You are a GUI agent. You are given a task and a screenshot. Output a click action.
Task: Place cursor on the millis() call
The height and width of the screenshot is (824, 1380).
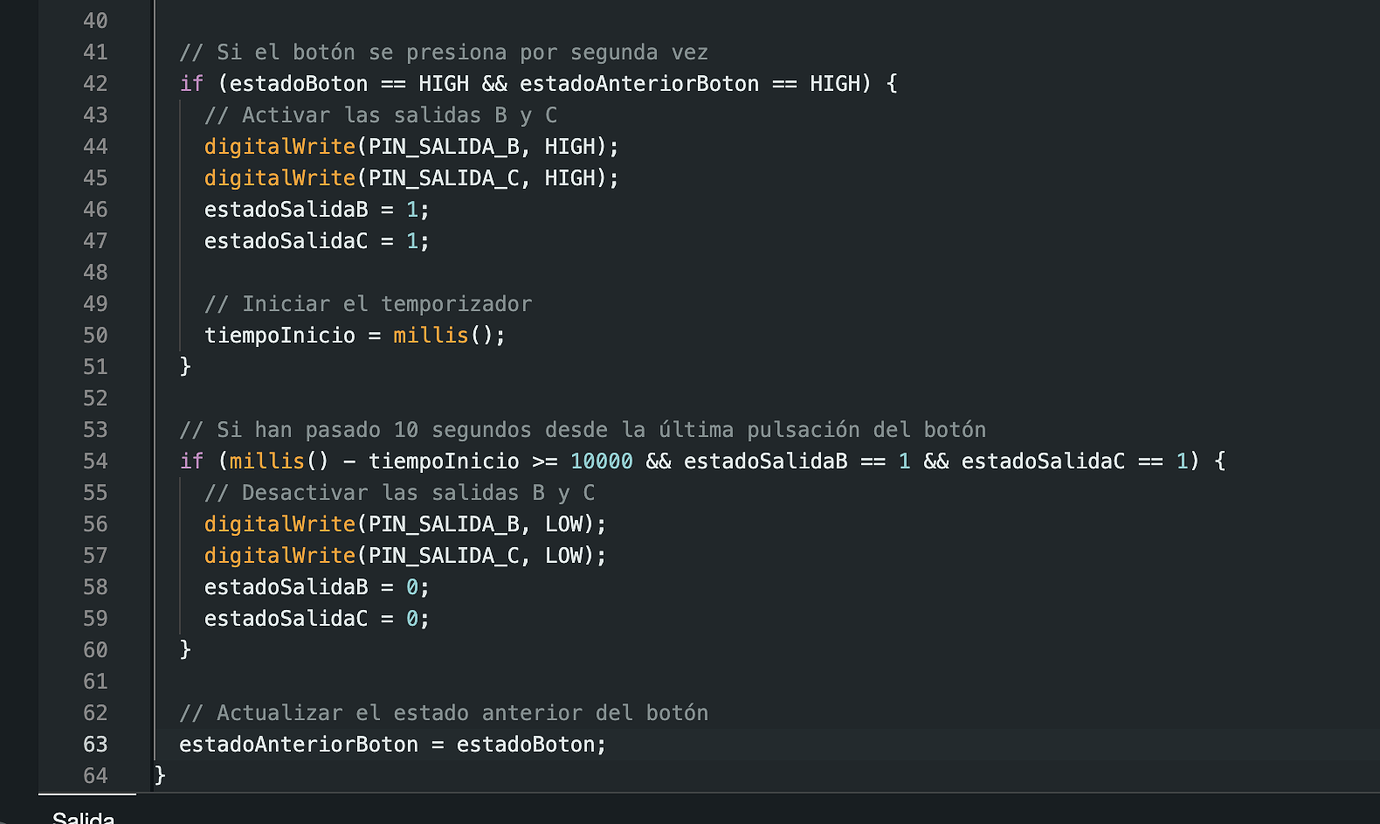(x=431, y=335)
